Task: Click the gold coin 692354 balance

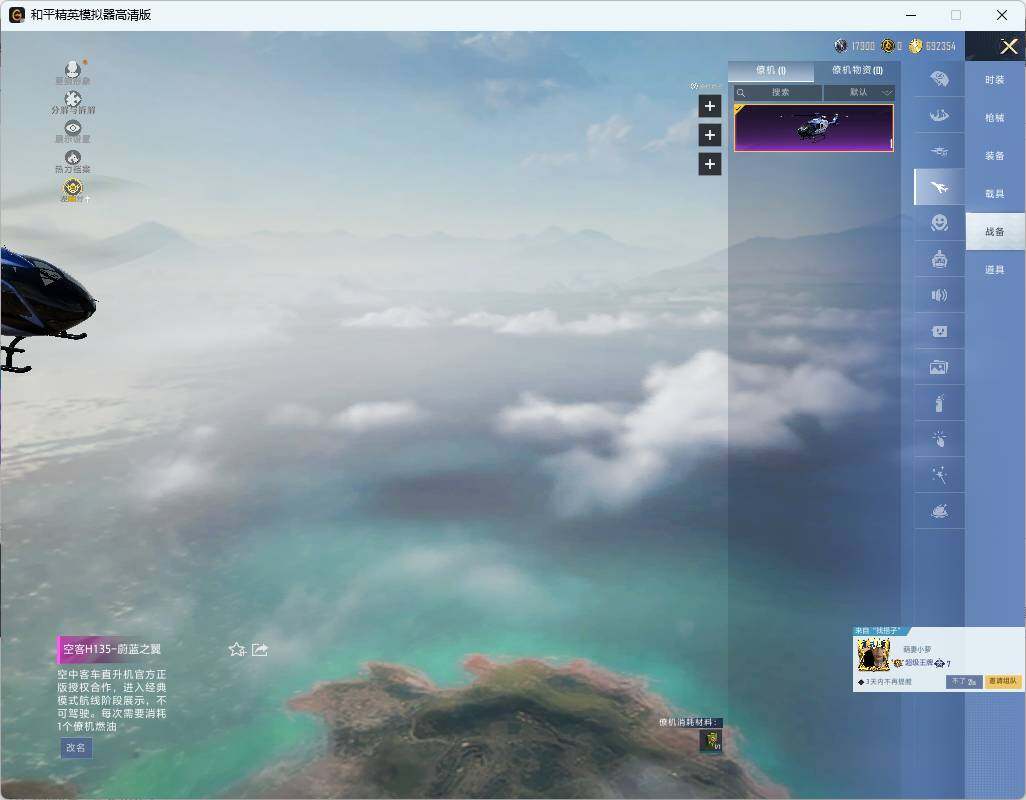Action: point(932,45)
